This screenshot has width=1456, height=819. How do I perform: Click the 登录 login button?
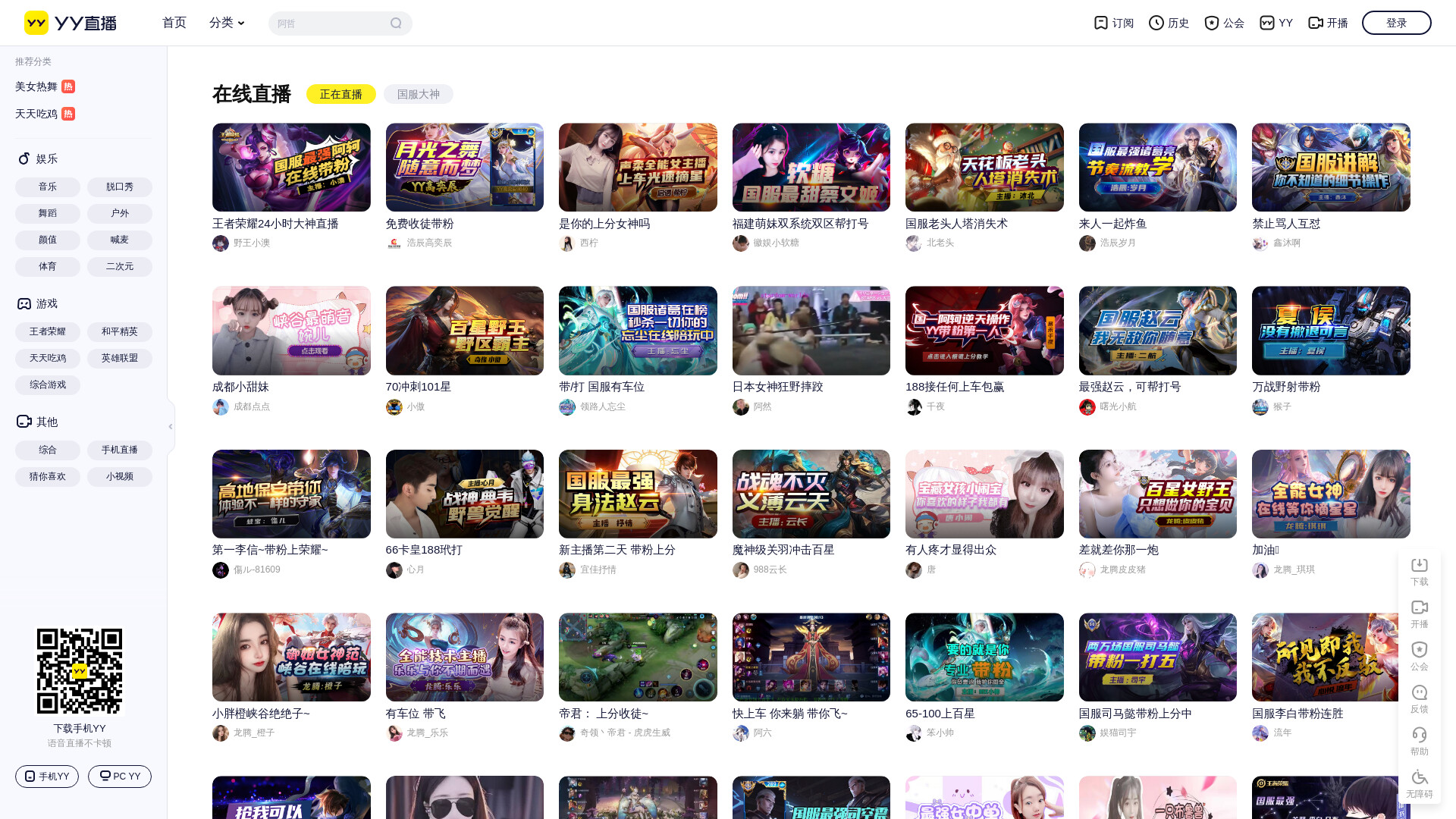[x=1397, y=23]
